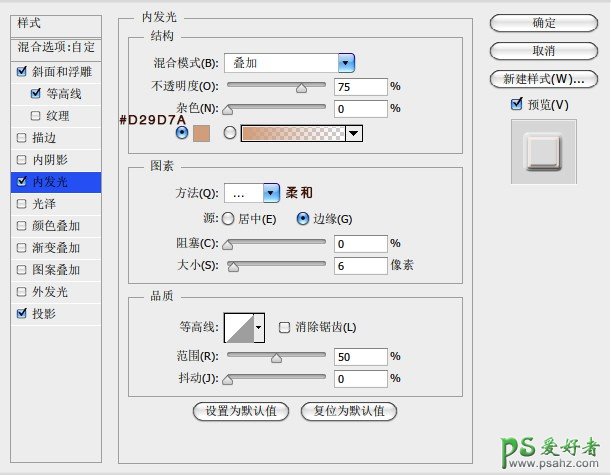Click the style preview thumbnail
Image resolution: width=611 pixels, height=475 pixels.
pos(544,151)
